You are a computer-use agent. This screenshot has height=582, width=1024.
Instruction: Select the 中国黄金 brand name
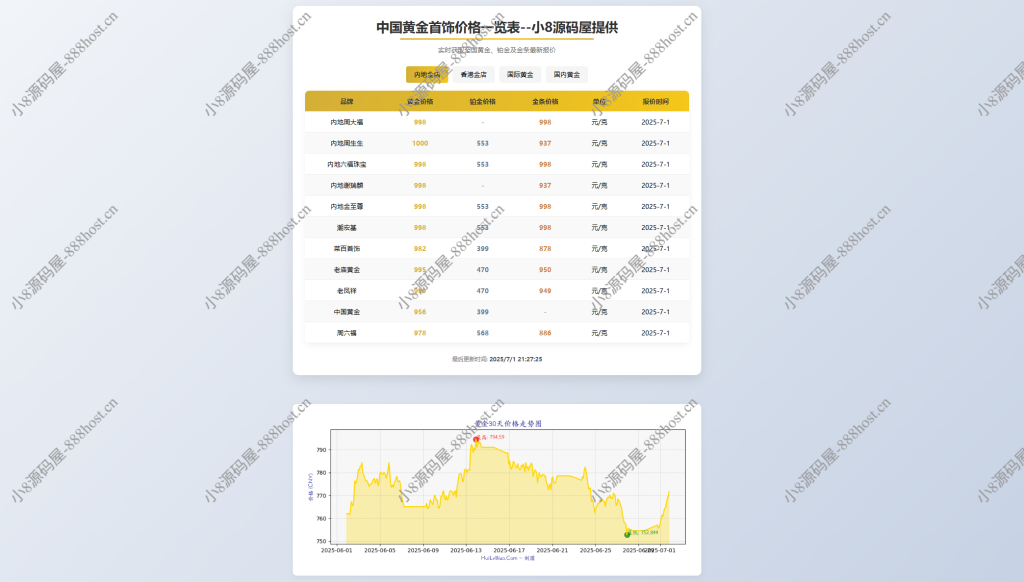click(347, 312)
